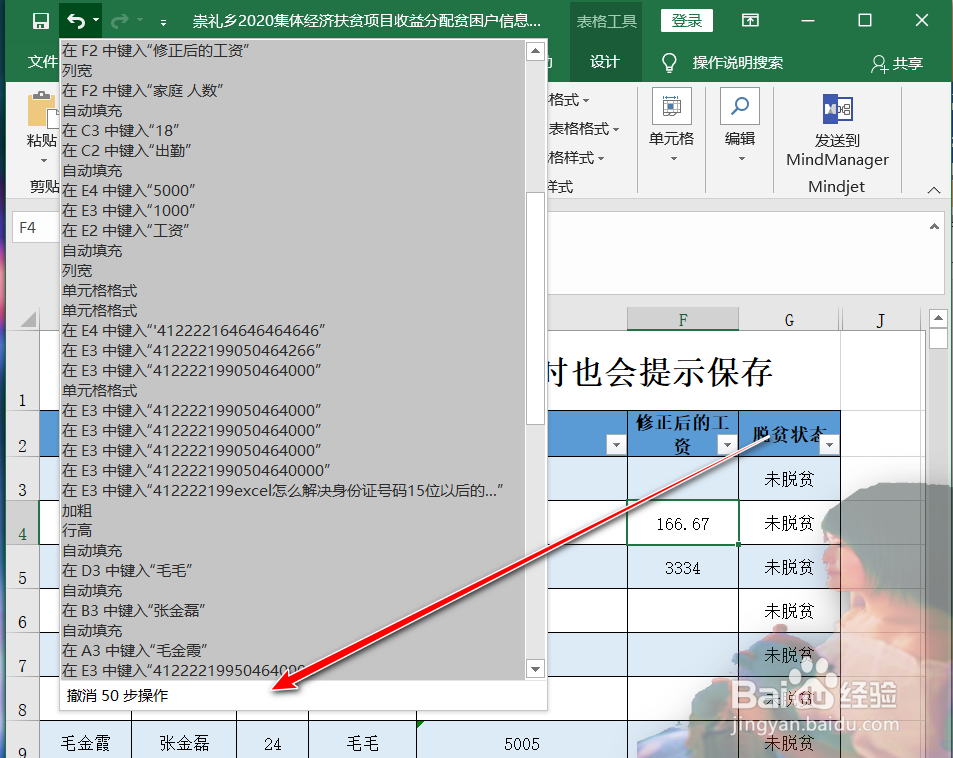Screen dimensions: 953x758
Task: Open the 文件 menu
Action: [x=43, y=61]
